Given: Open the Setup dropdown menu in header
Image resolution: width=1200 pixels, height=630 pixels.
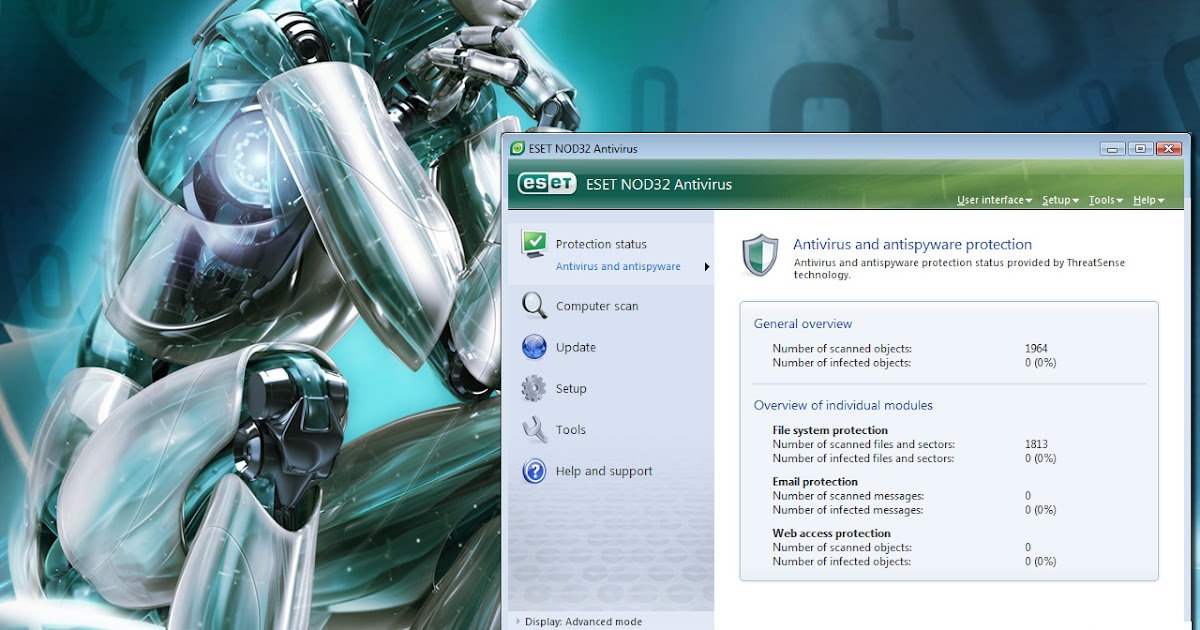Looking at the screenshot, I should click(1060, 200).
